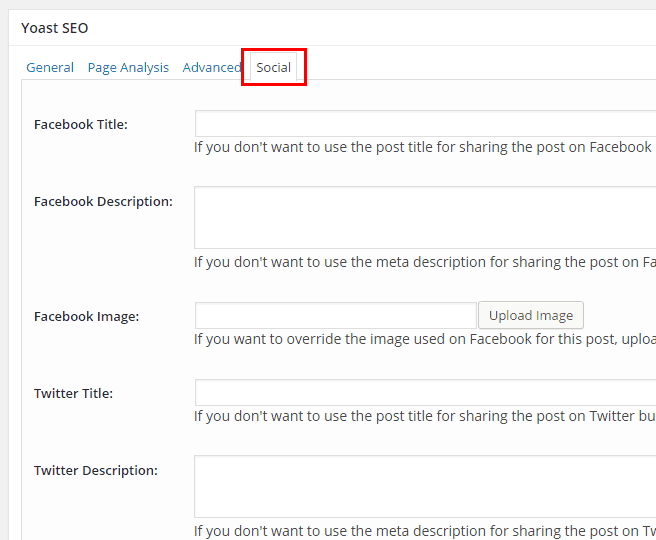Viewport: 656px width, 540px height.
Task: Switch to the Page Analysis tab
Action: pos(128,67)
